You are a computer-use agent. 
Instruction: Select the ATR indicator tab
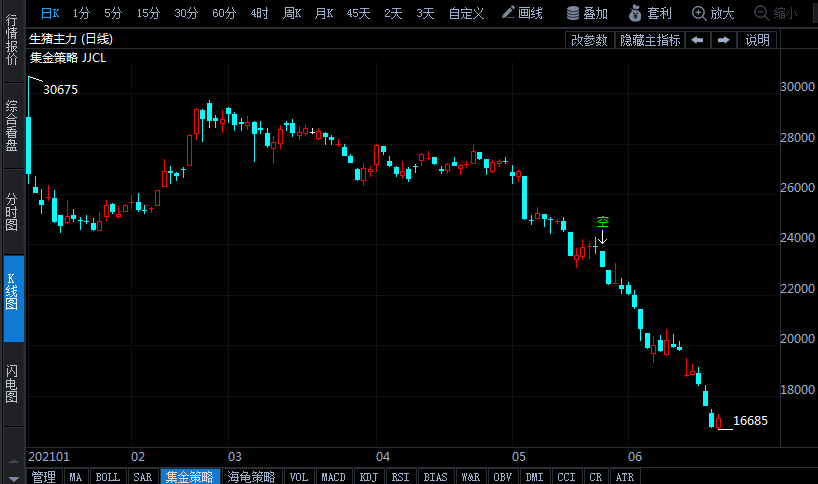click(625, 477)
